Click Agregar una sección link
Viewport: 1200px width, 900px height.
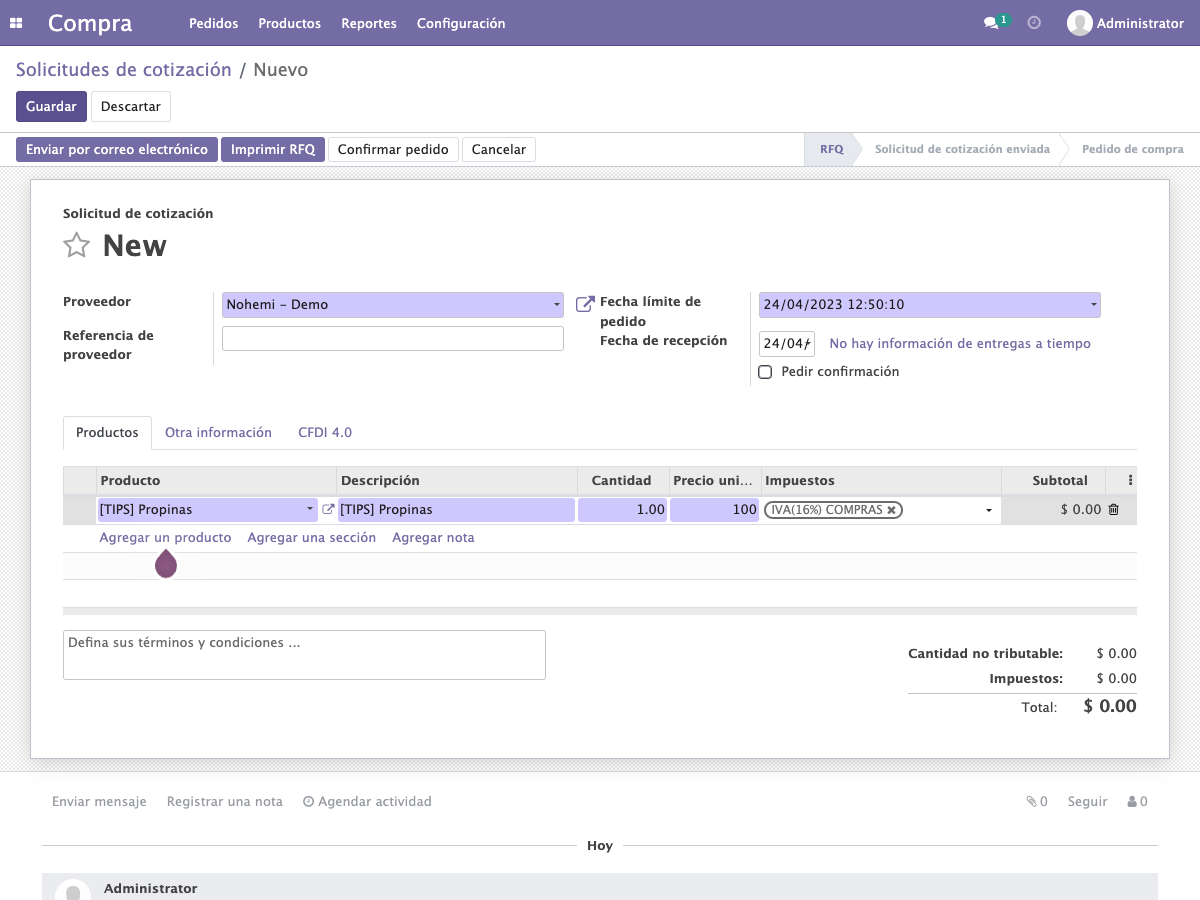pyautogui.click(x=312, y=538)
